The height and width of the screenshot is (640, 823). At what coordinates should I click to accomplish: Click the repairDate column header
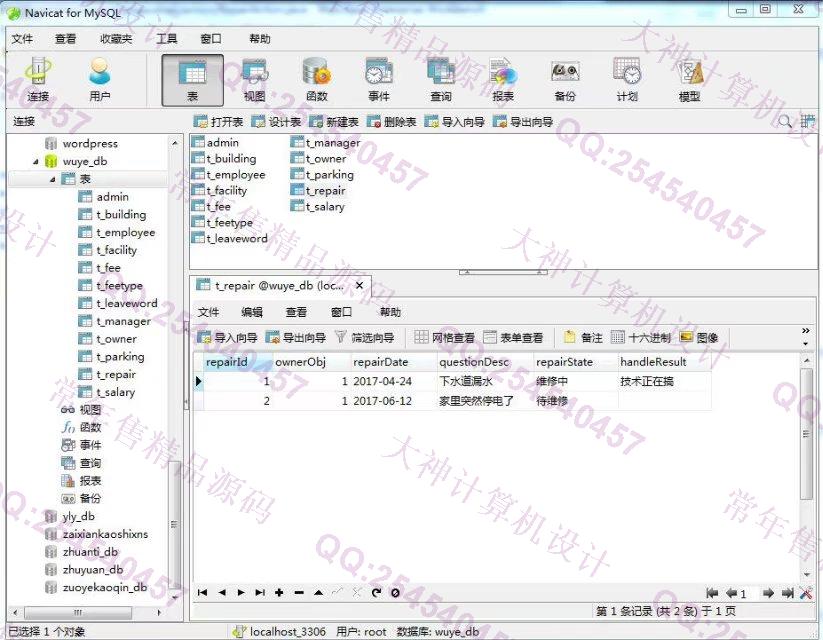click(394, 362)
